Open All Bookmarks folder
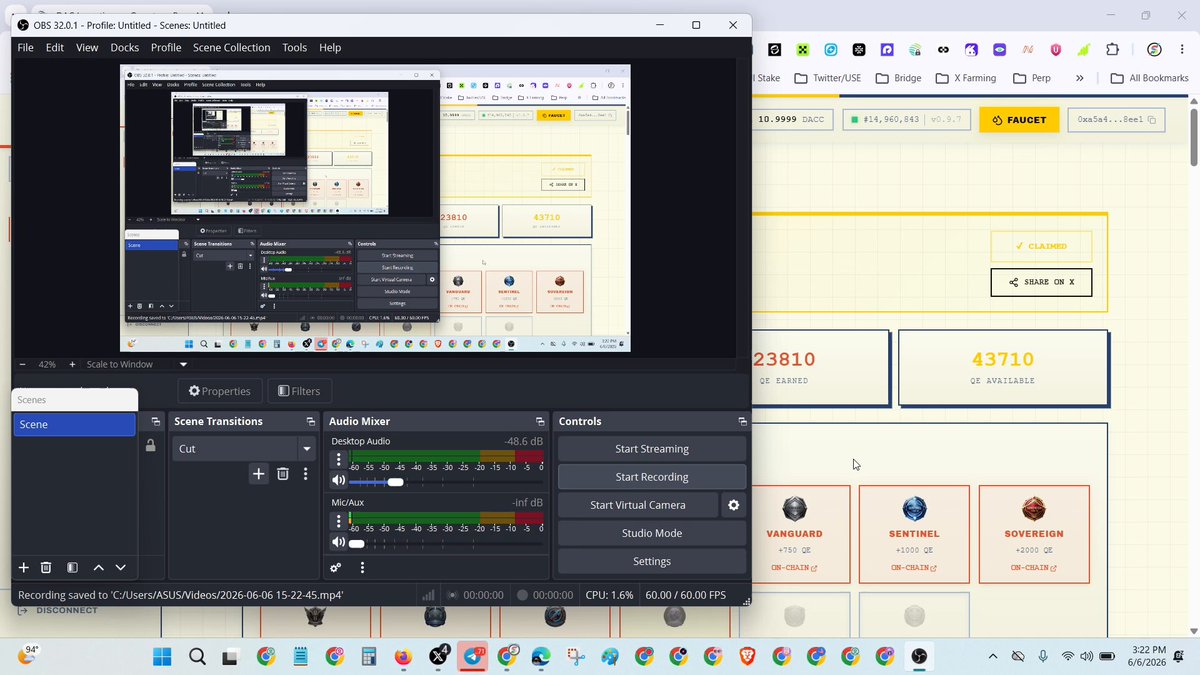The width and height of the screenshot is (1200, 675). tap(1149, 78)
